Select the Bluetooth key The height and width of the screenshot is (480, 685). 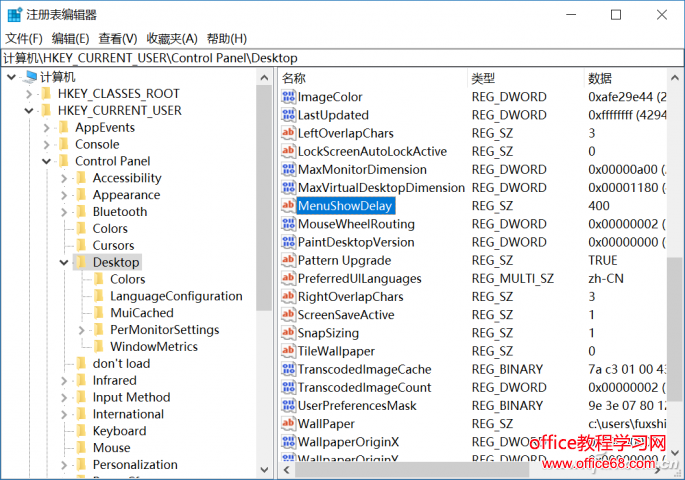coord(120,212)
